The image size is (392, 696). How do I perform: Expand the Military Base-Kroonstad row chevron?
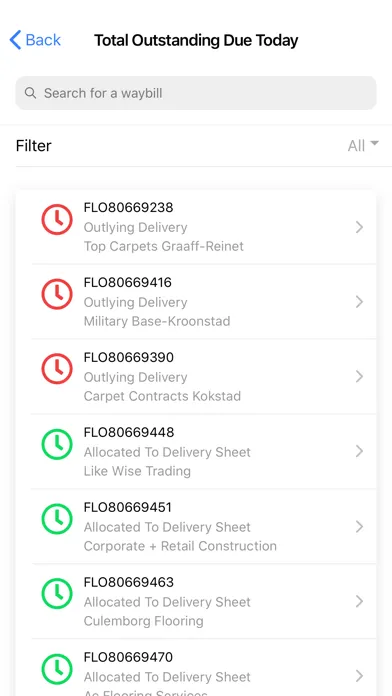tap(359, 302)
